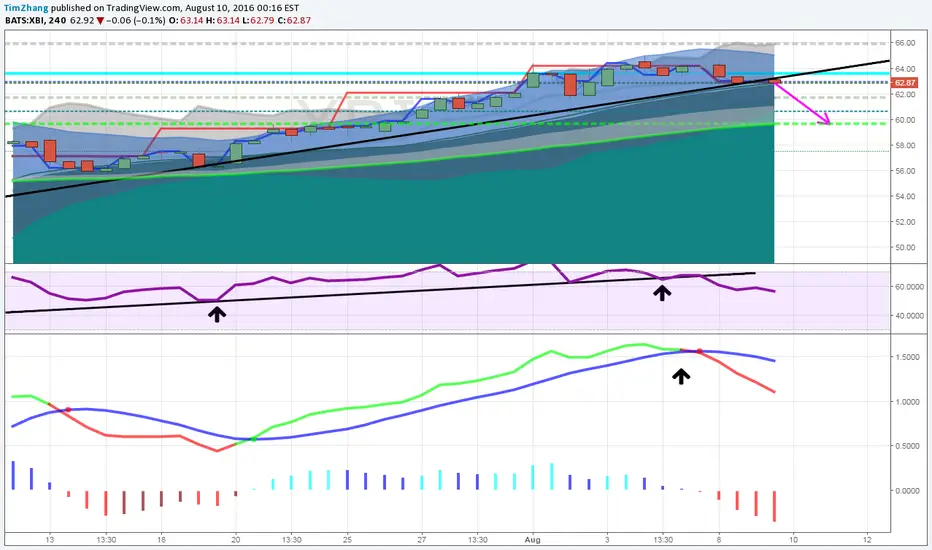Click the 64.00 price axis label
This screenshot has width=932, height=550.
coord(905,69)
